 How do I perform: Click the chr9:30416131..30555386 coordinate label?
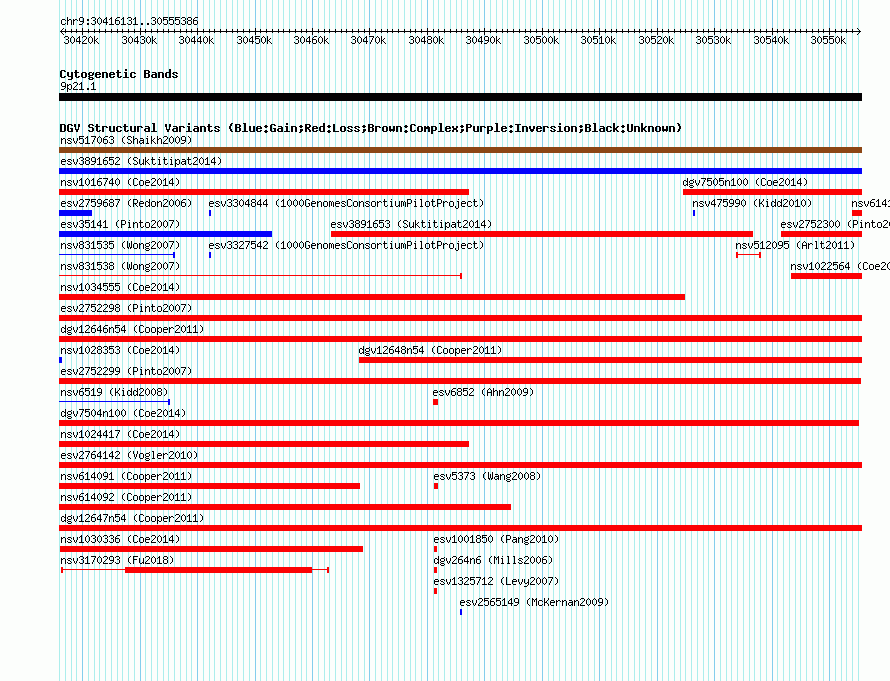click(129, 21)
